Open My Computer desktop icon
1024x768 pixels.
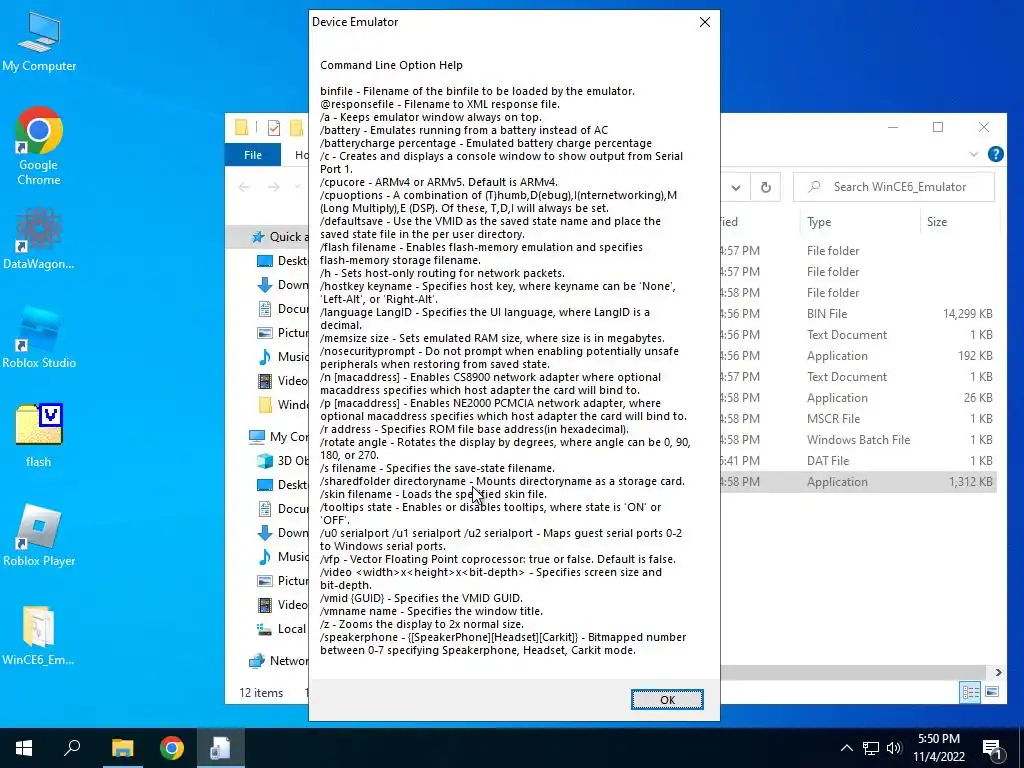tap(39, 42)
